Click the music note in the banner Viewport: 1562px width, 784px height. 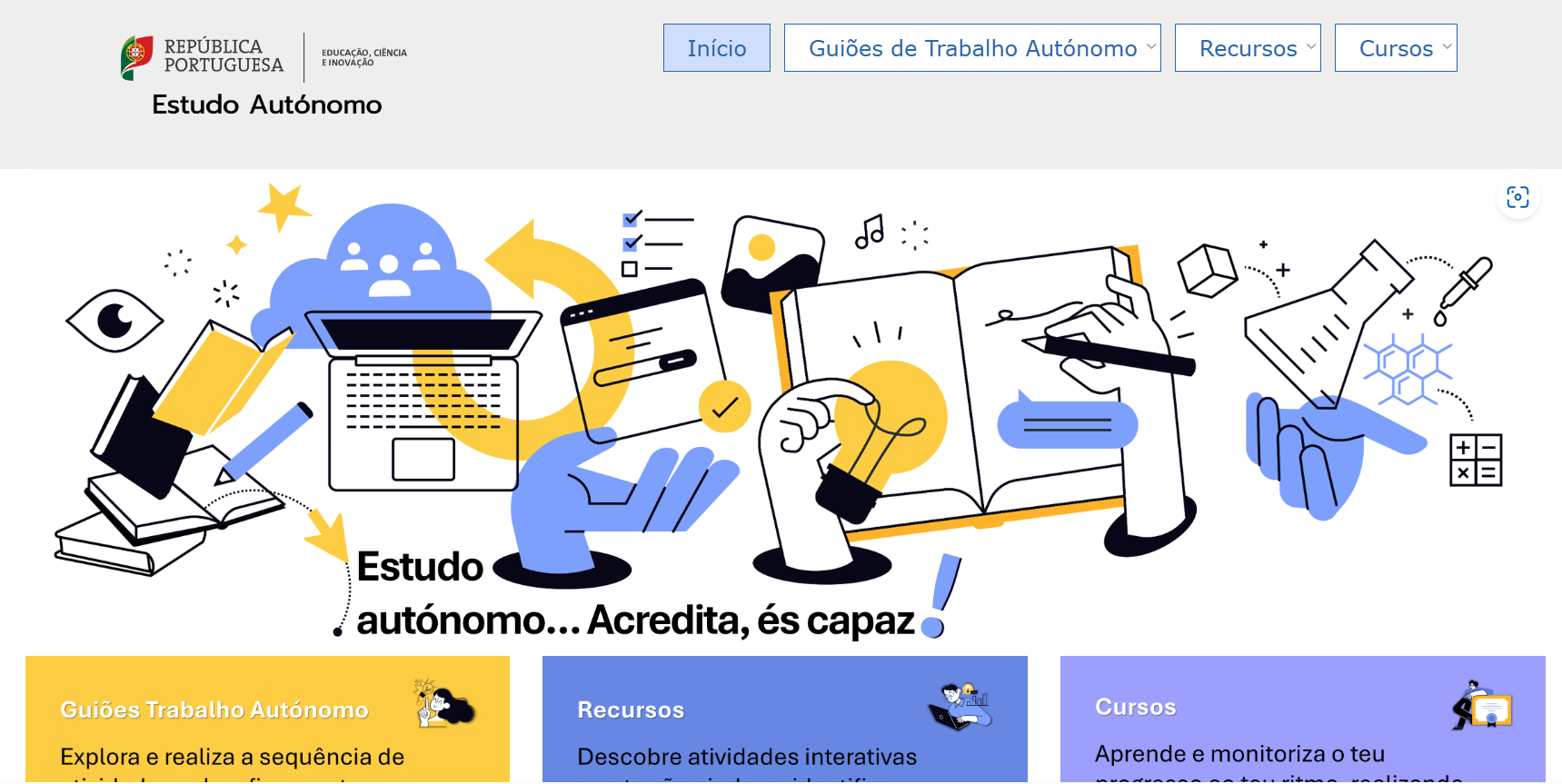(869, 233)
